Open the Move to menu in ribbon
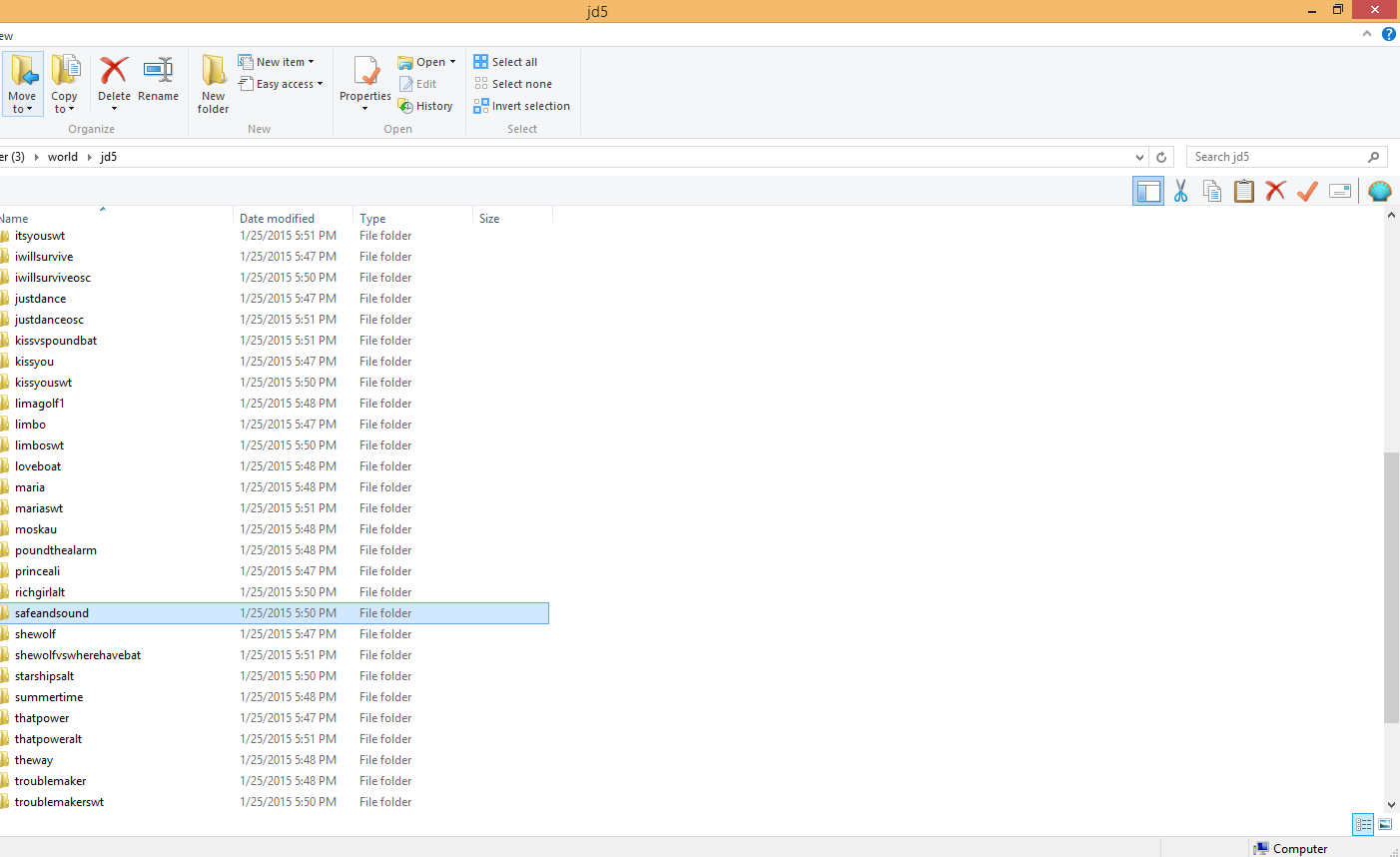This screenshot has height=857, width=1400. click(x=22, y=84)
